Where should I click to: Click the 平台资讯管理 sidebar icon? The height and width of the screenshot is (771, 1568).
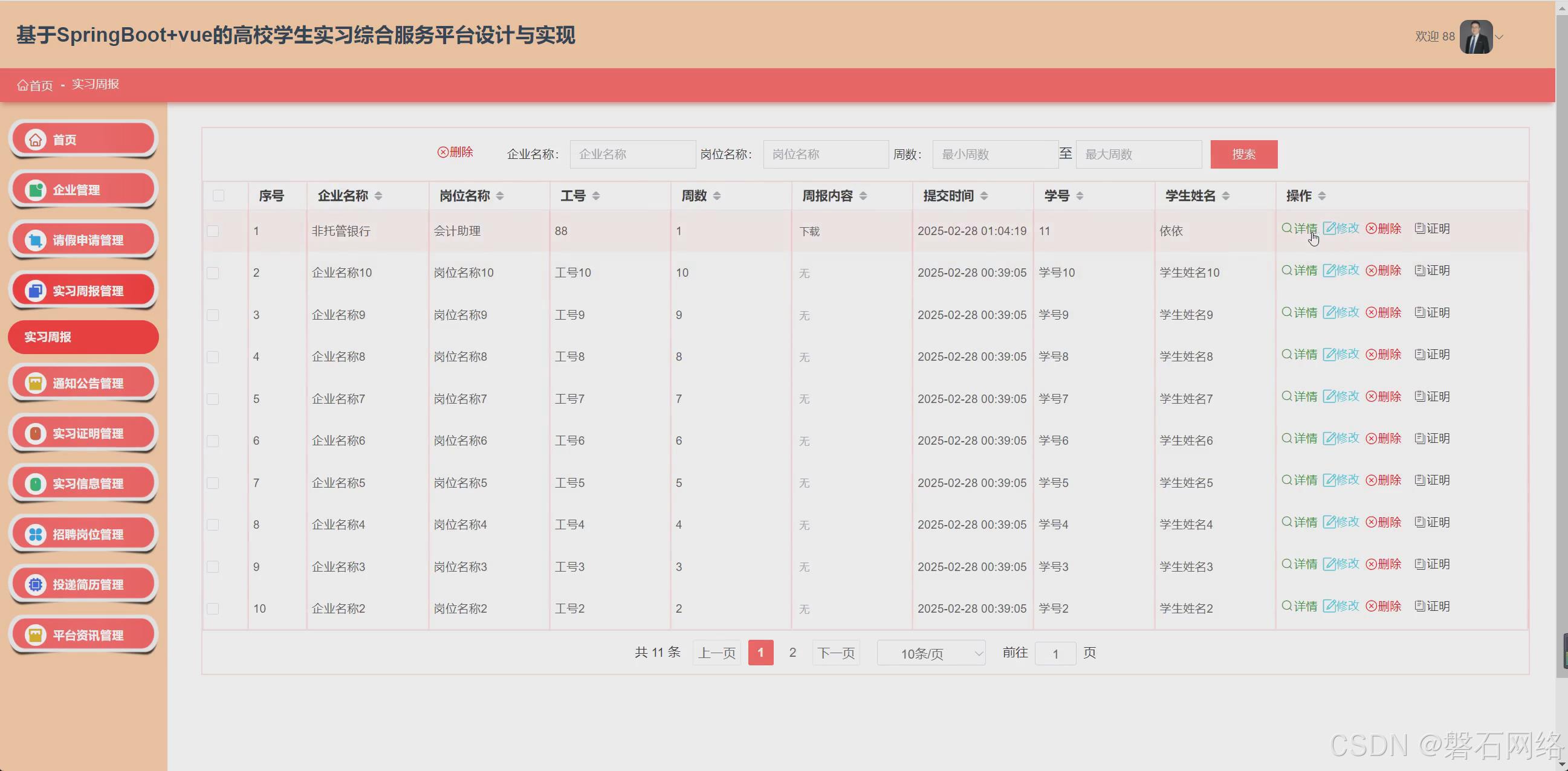tap(35, 635)
